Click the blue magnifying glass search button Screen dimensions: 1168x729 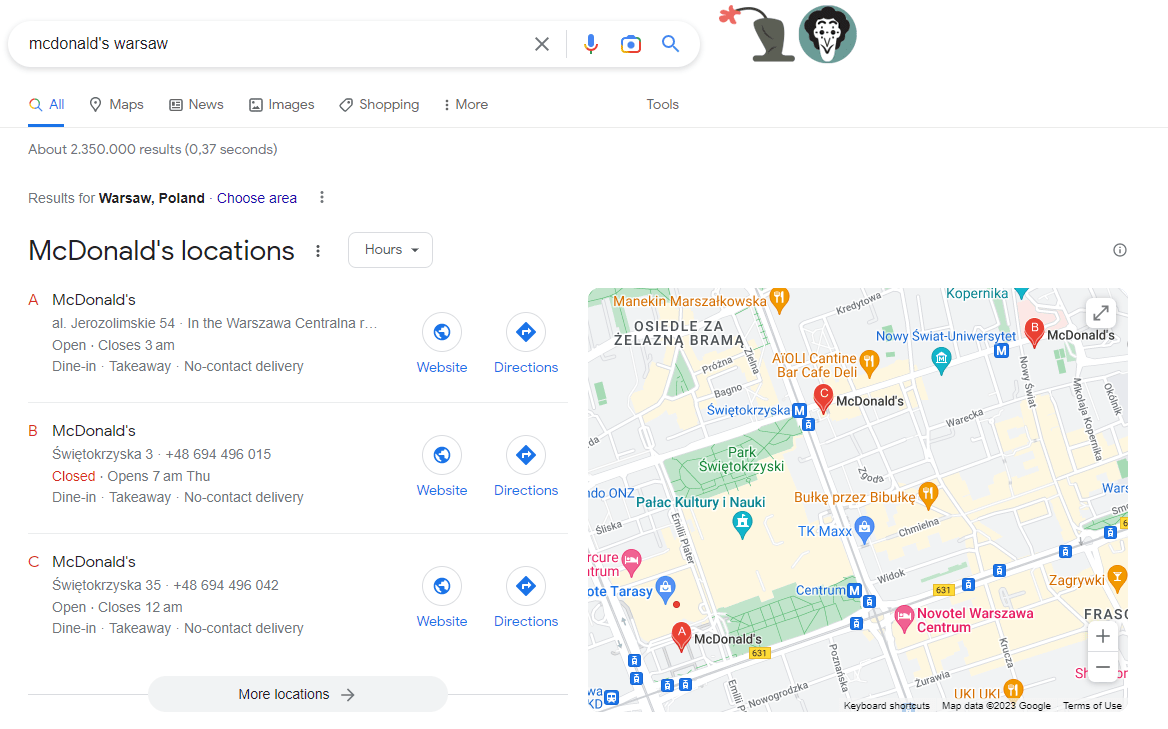670,44
